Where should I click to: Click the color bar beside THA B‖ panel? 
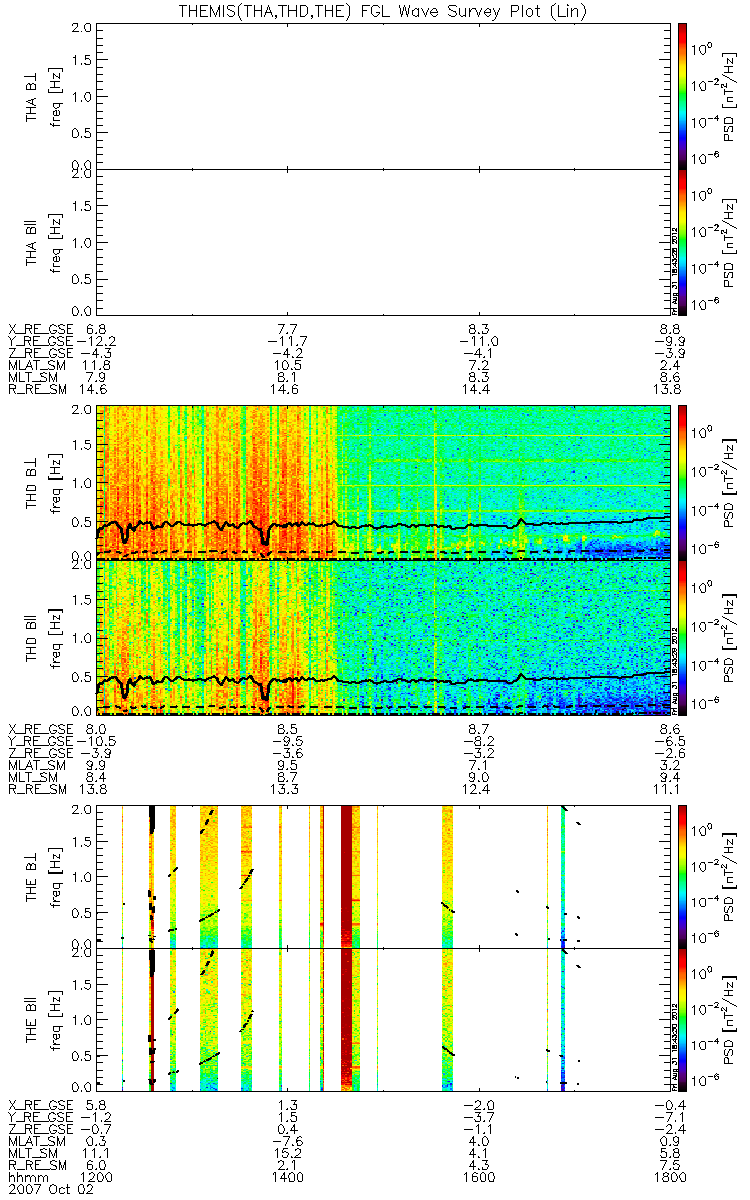coord(684,241)
